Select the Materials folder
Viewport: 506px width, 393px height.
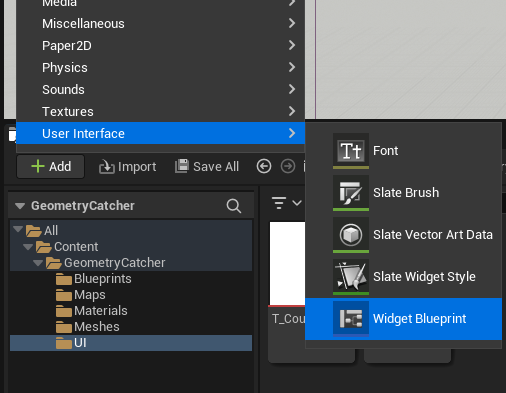coord(91,311)
